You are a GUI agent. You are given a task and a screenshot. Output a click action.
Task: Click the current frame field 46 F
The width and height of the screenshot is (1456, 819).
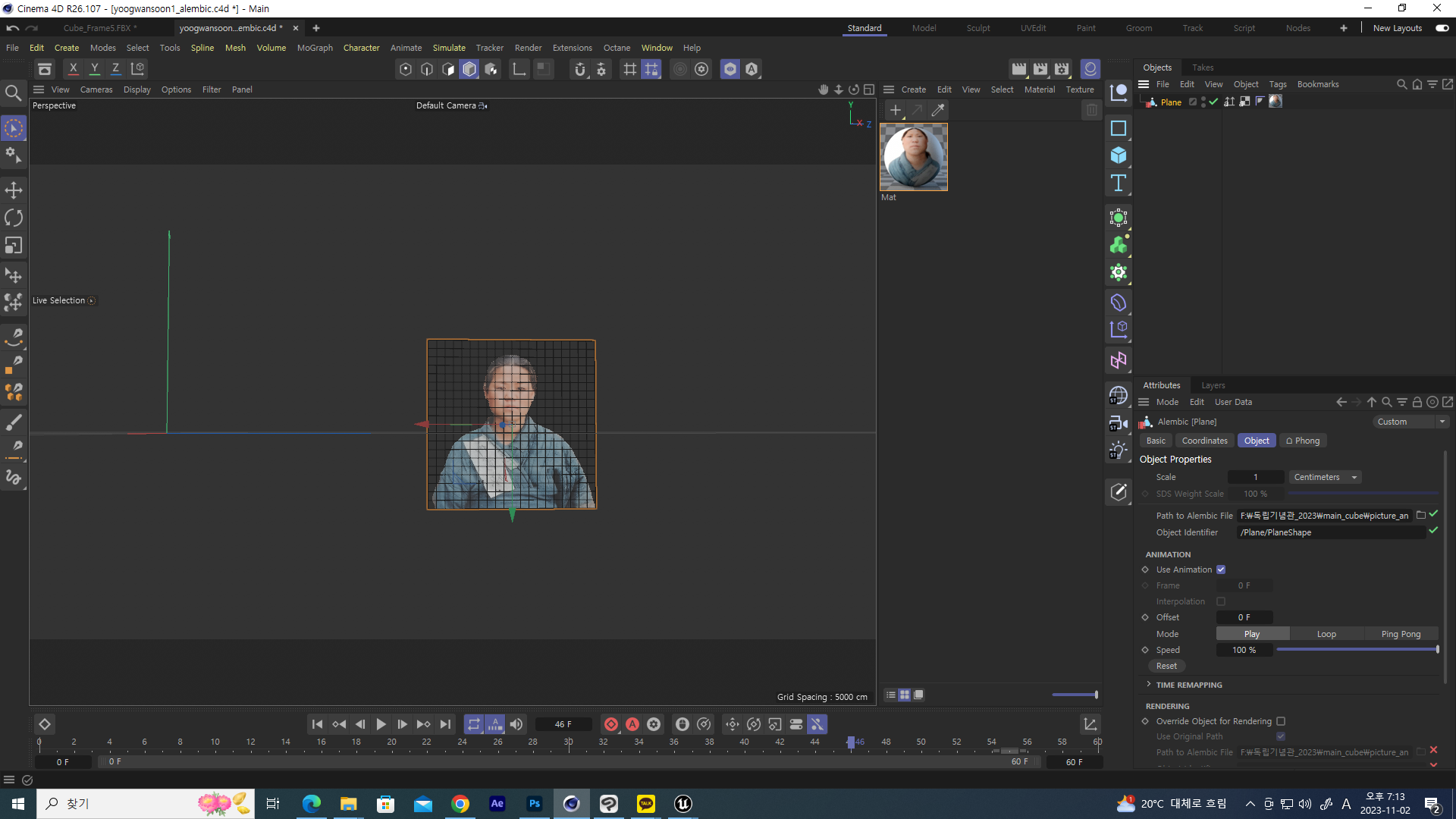[563, 724]
